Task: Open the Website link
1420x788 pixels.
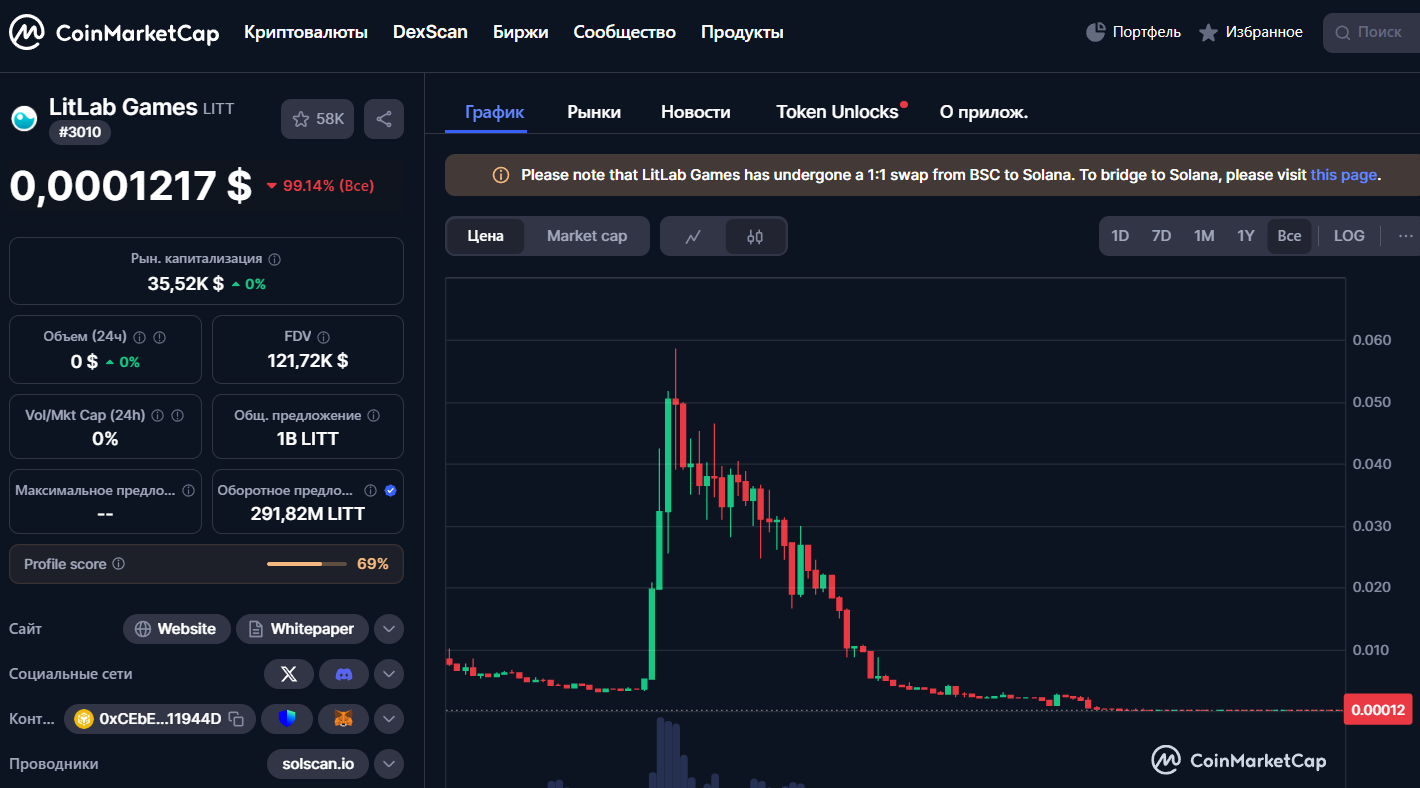Action: (x=177, y=629)
